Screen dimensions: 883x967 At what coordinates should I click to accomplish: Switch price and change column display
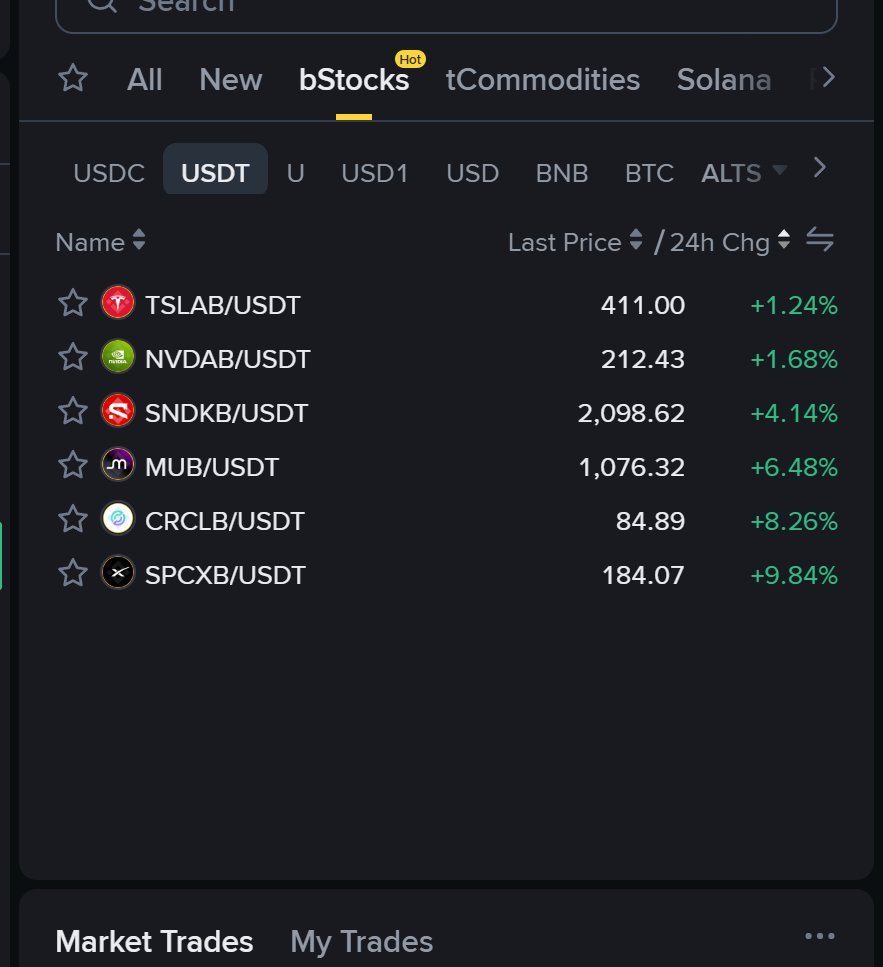point(819,240)
